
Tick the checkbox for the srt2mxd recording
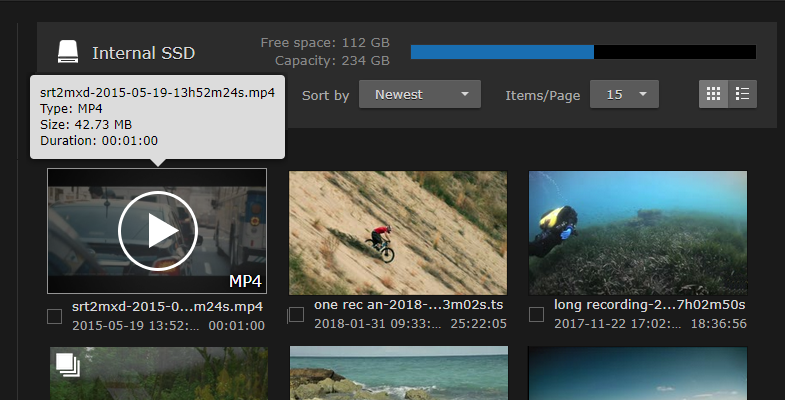[55, 316]
